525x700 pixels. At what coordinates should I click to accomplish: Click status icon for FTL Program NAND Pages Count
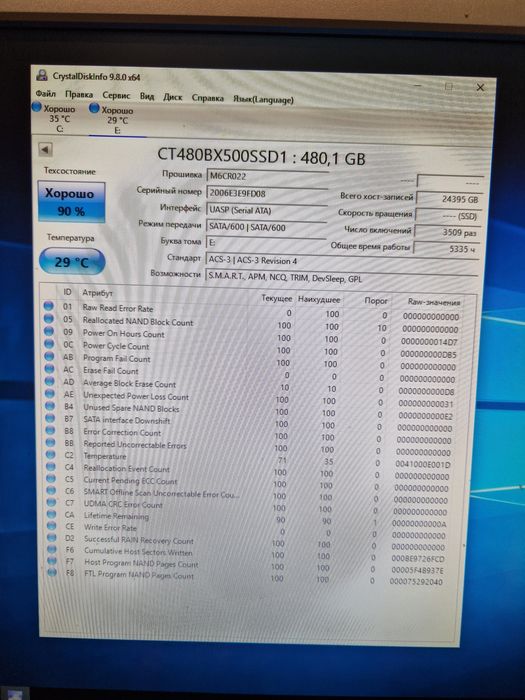[53, 572]
